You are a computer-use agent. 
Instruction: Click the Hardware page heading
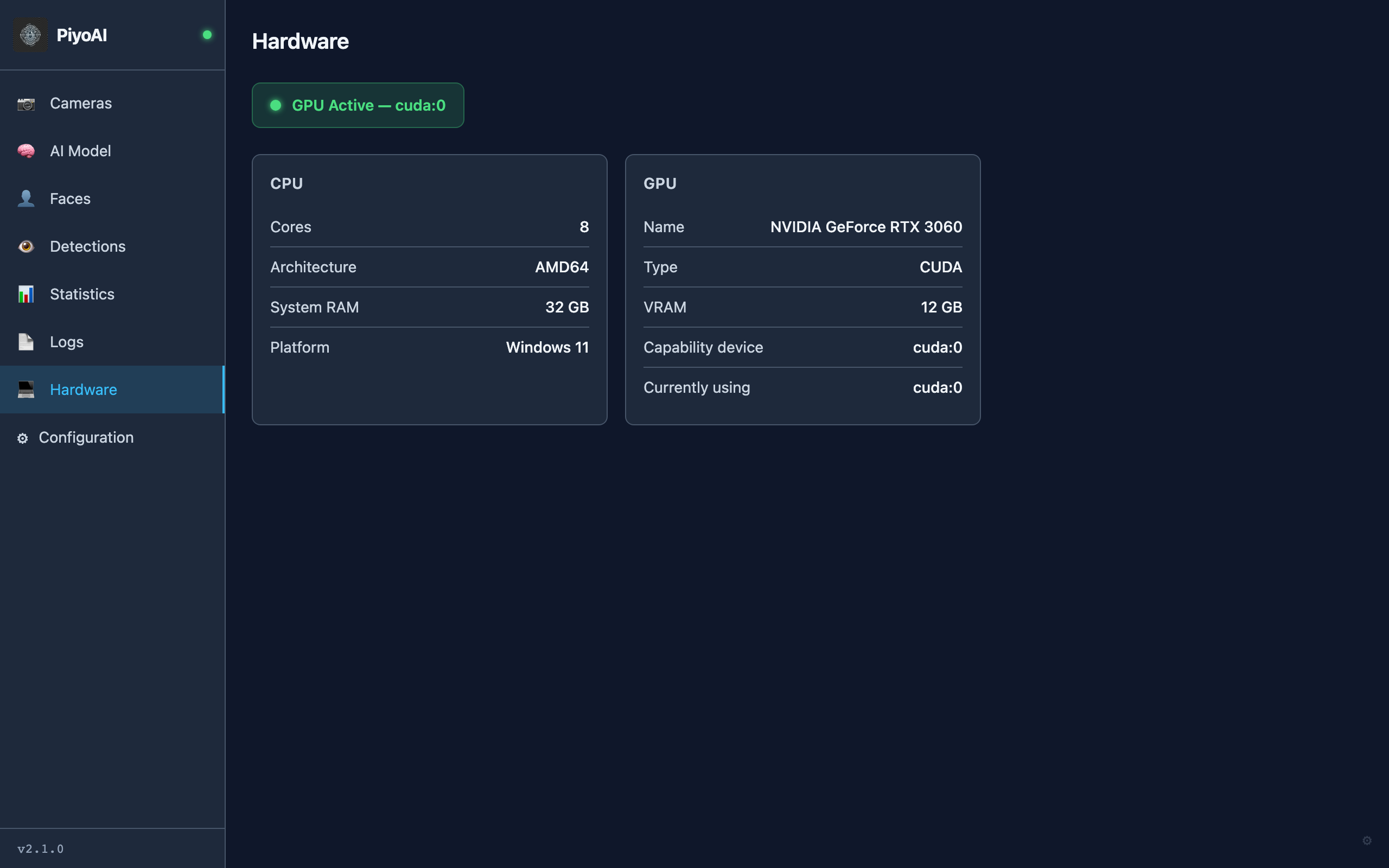[x=300, y=41]
